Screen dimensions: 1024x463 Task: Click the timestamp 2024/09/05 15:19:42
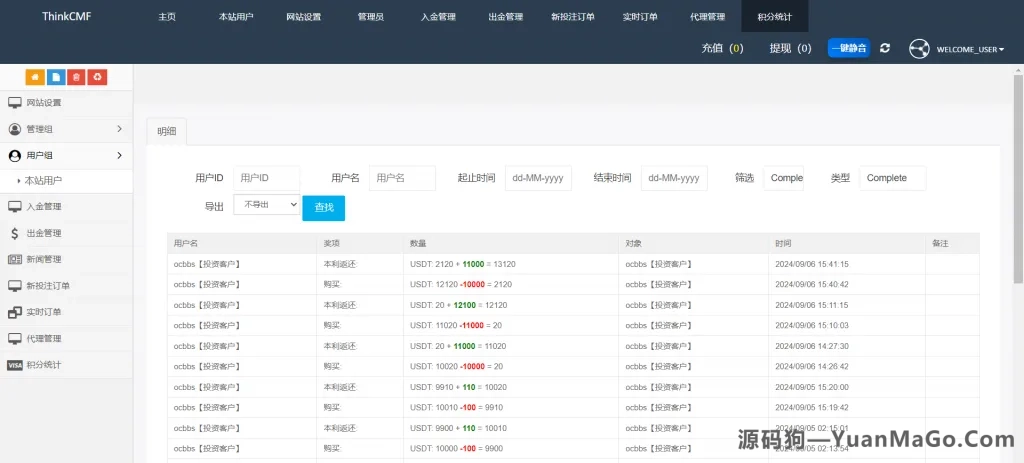pyautogui.click(x=812, y=407)
